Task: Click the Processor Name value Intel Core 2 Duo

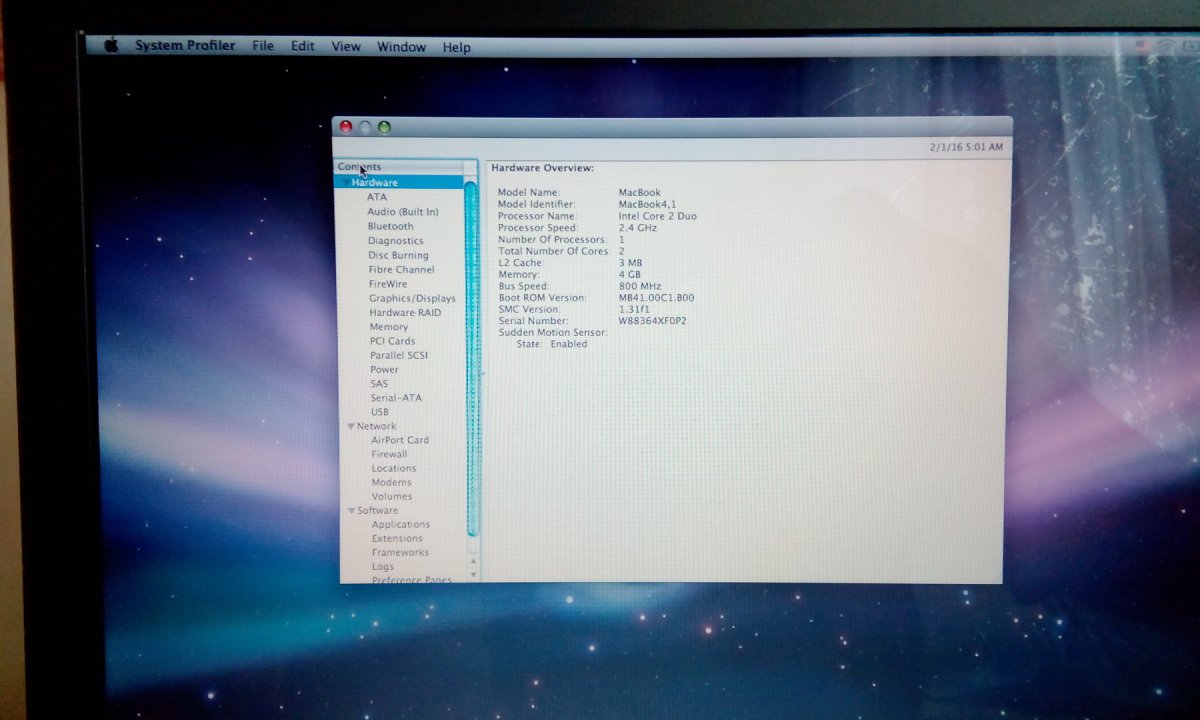Action: point(658,216)
